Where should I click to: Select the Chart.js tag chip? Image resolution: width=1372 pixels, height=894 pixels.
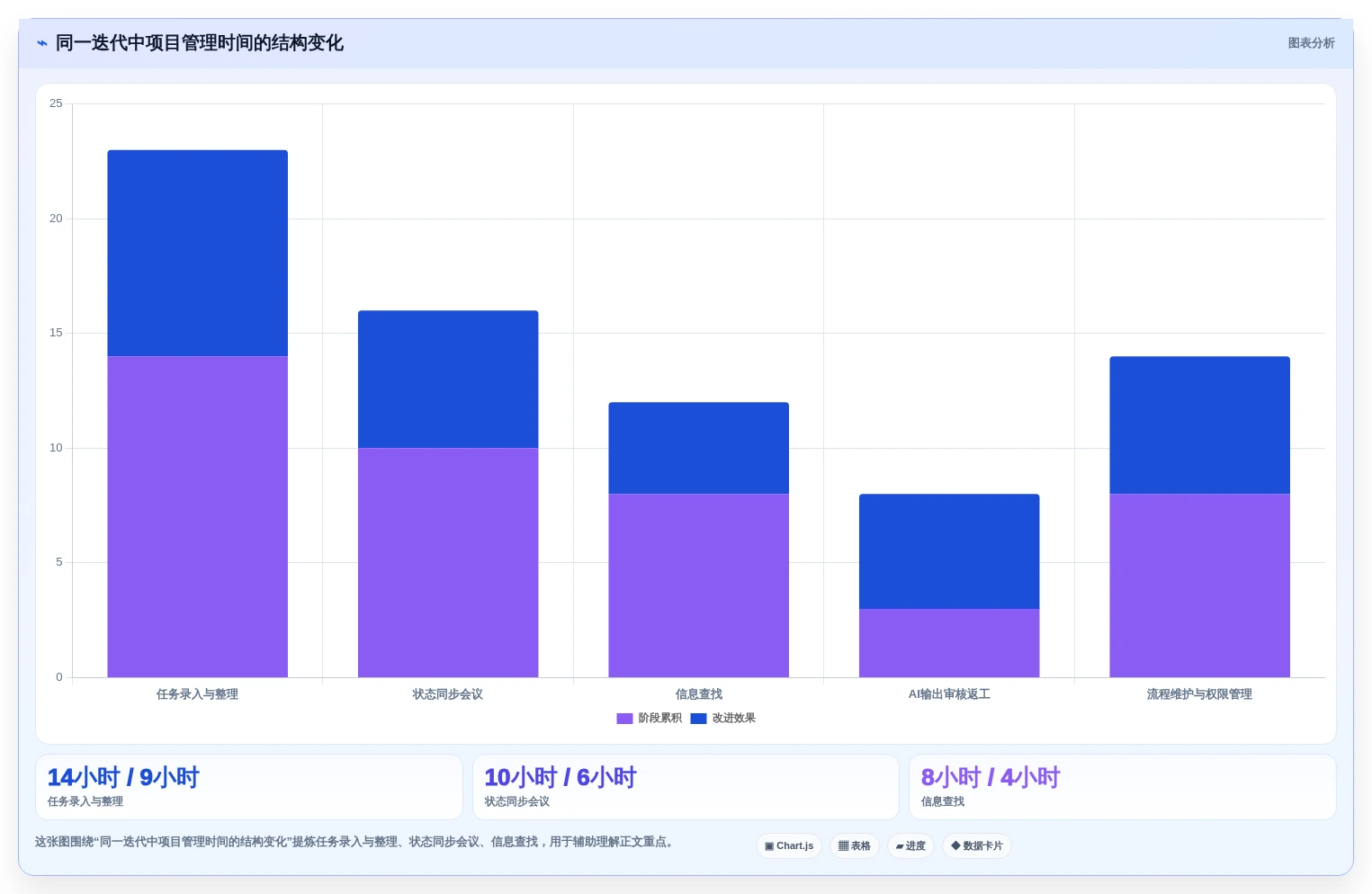click(x=789, y=846)
